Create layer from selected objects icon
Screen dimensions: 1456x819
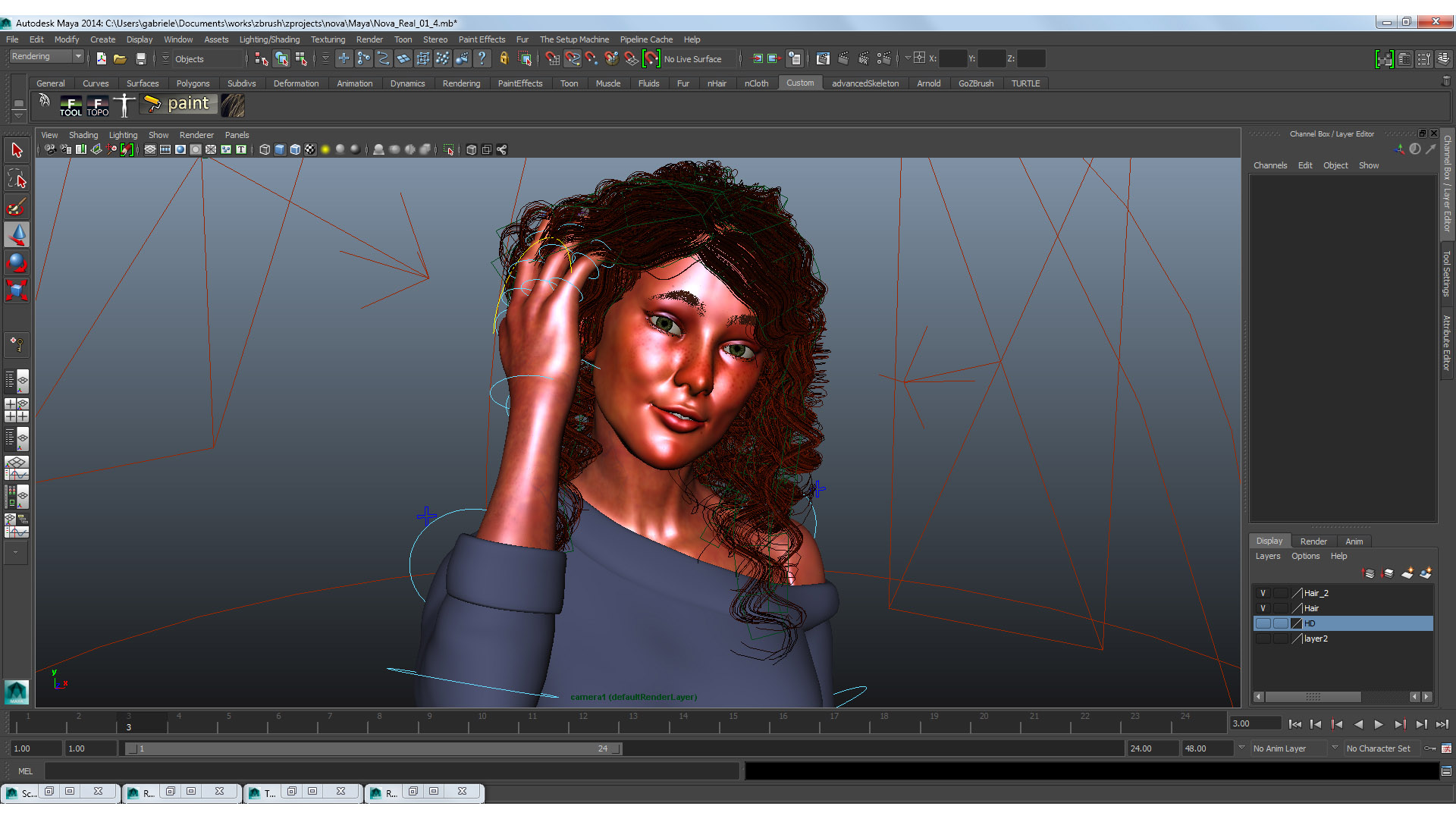[x=1426, y=573]
